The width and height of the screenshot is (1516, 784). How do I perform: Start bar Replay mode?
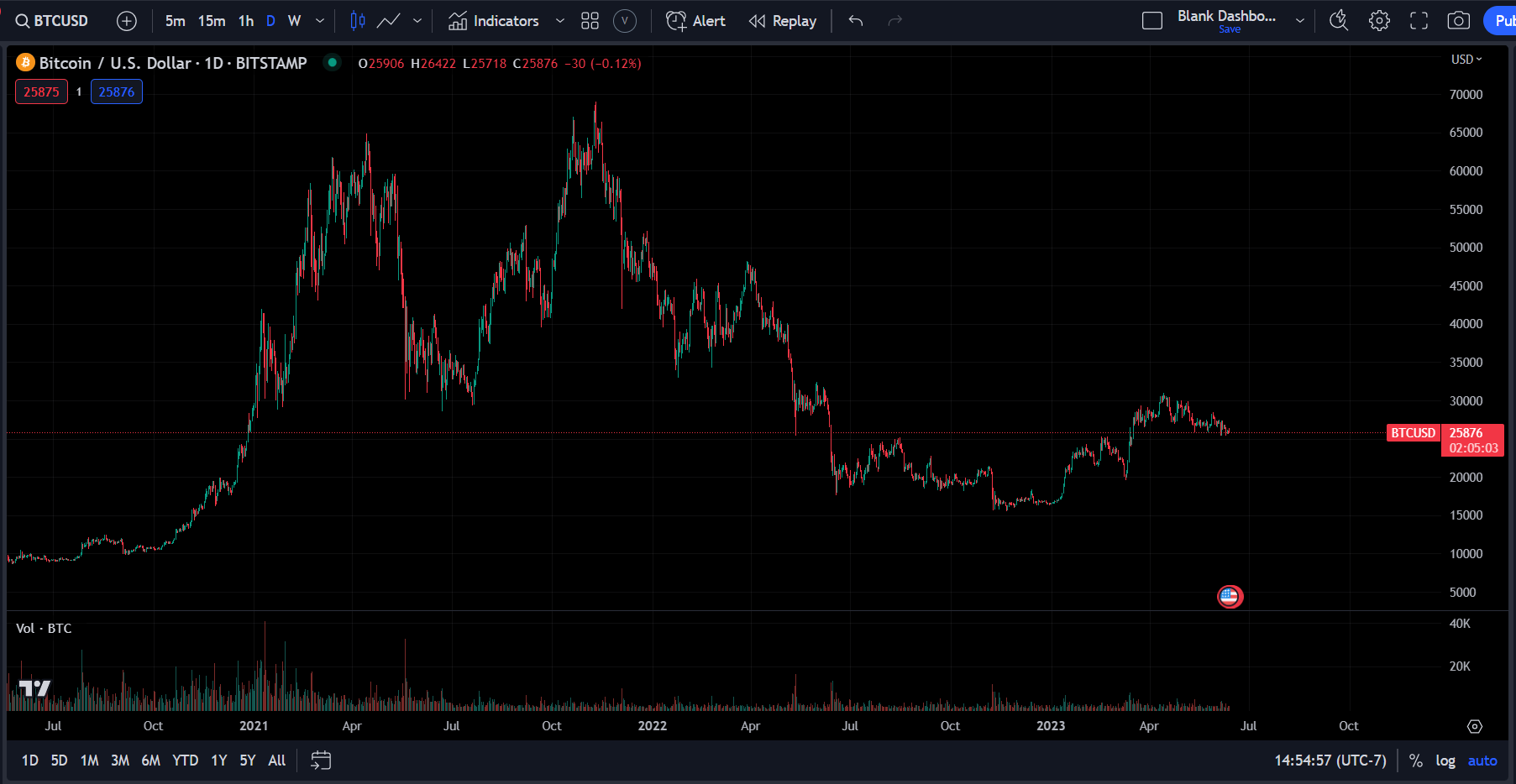pyautogui.click(x=783, y=21)
